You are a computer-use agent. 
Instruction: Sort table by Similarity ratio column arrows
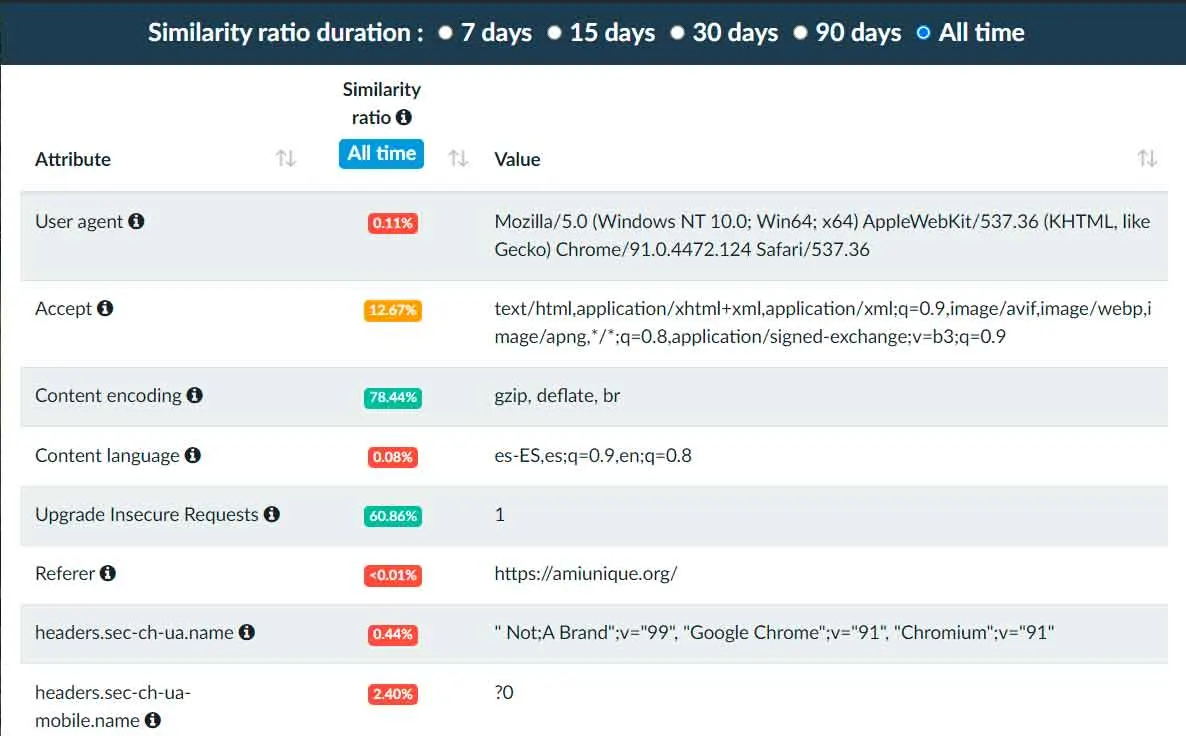click(458, 158)
